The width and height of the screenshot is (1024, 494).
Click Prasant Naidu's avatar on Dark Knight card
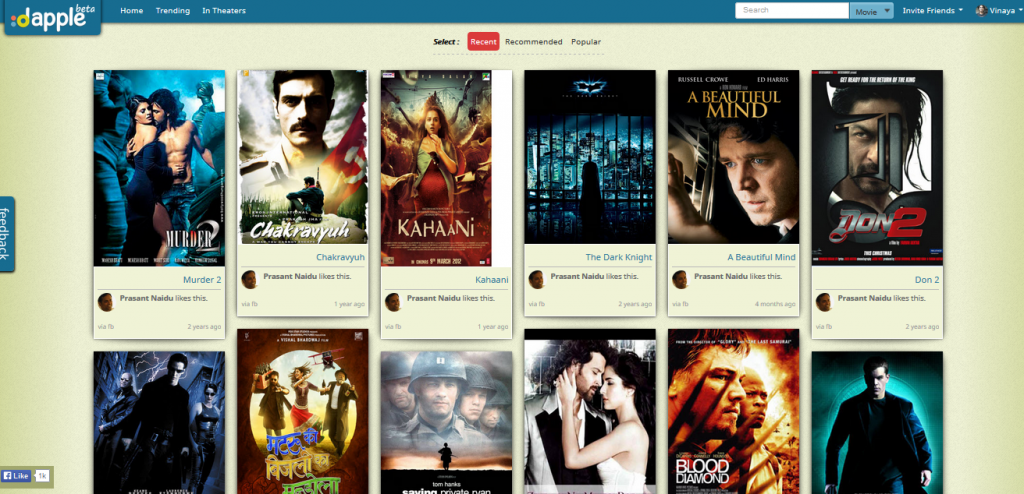pyautogui.click(x=537, y=280)
